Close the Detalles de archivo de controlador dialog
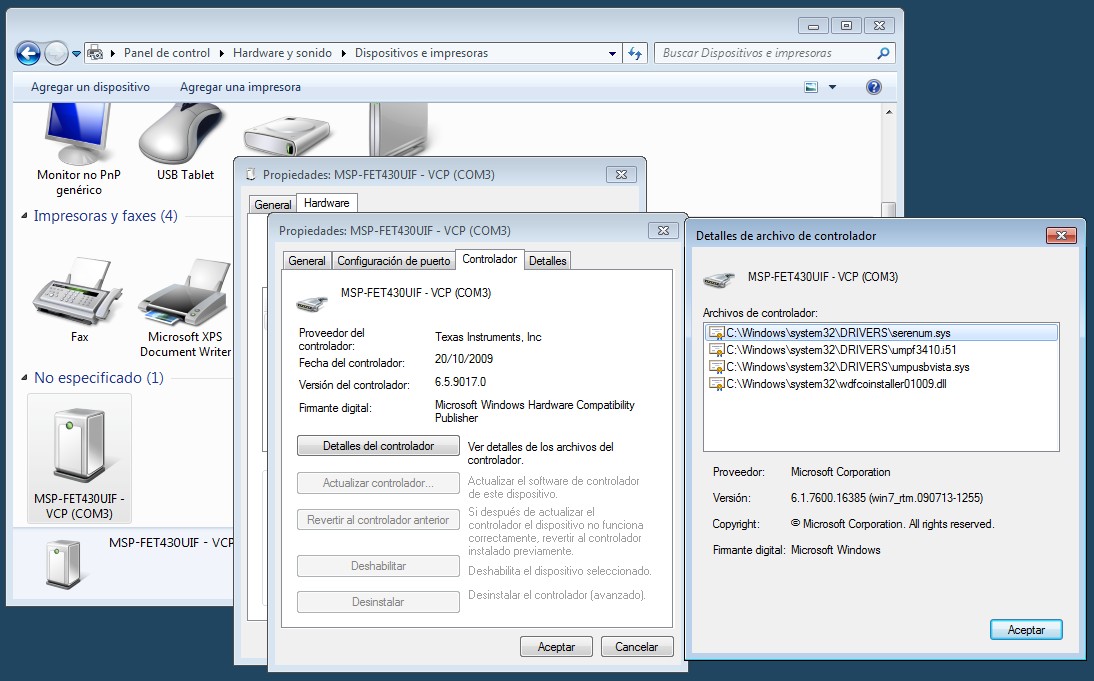The image size is (1094, 681). pyautogui.click(x=1061, y=236)
